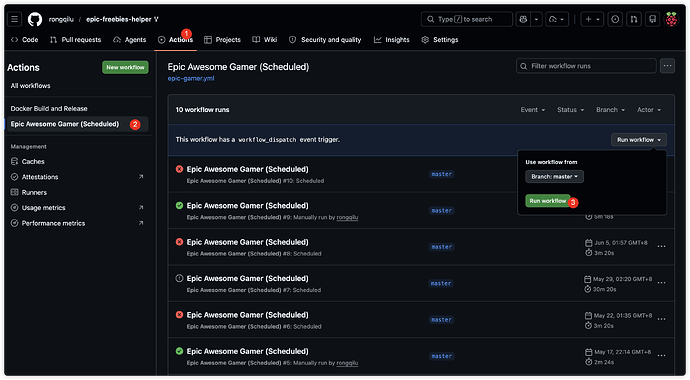Switch to the Insights tab

pos(392,40)
